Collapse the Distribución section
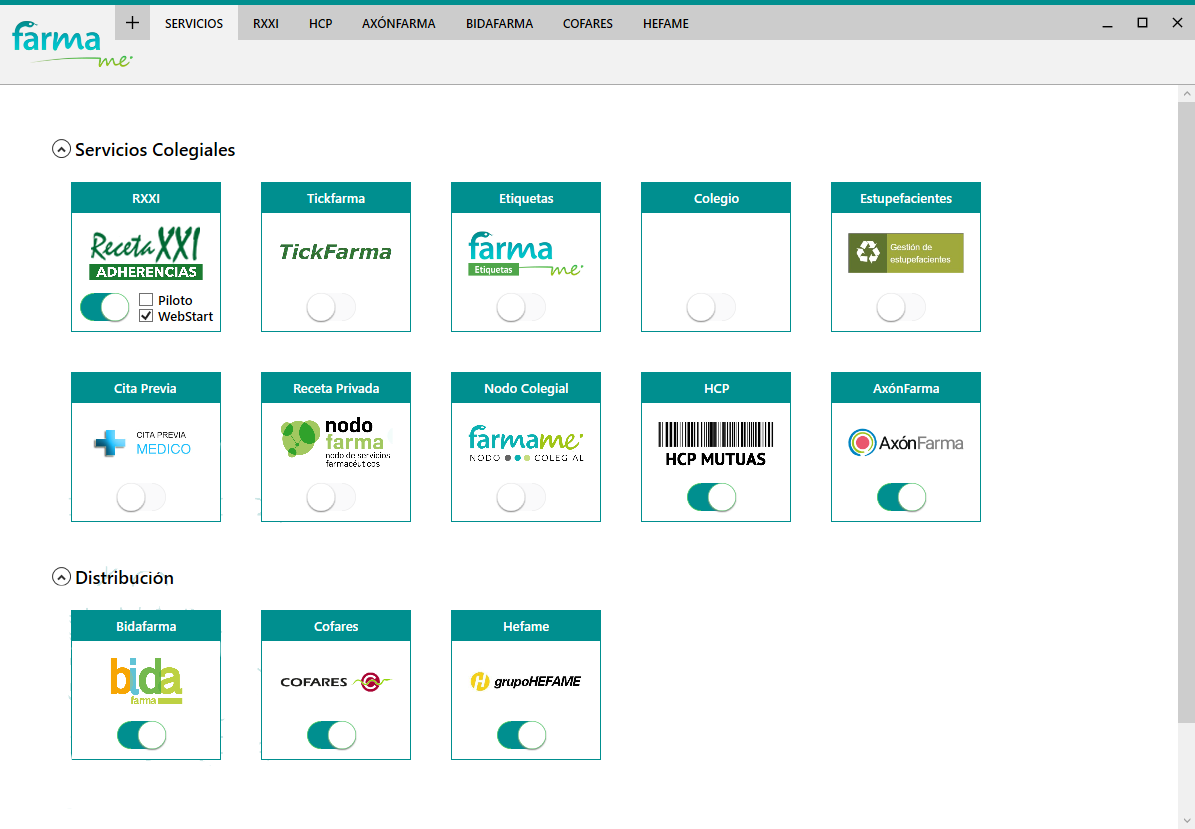 click(61, 577)
